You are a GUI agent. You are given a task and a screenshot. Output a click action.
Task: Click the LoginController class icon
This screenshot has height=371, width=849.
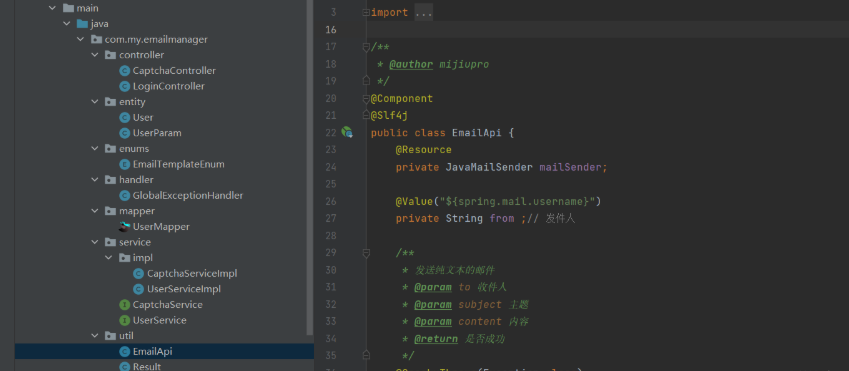(125, 86)
